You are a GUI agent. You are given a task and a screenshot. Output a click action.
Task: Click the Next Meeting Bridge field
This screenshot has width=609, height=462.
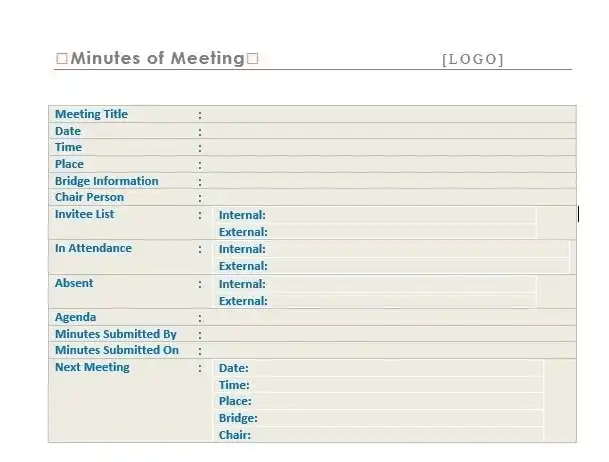coord(400,418)
